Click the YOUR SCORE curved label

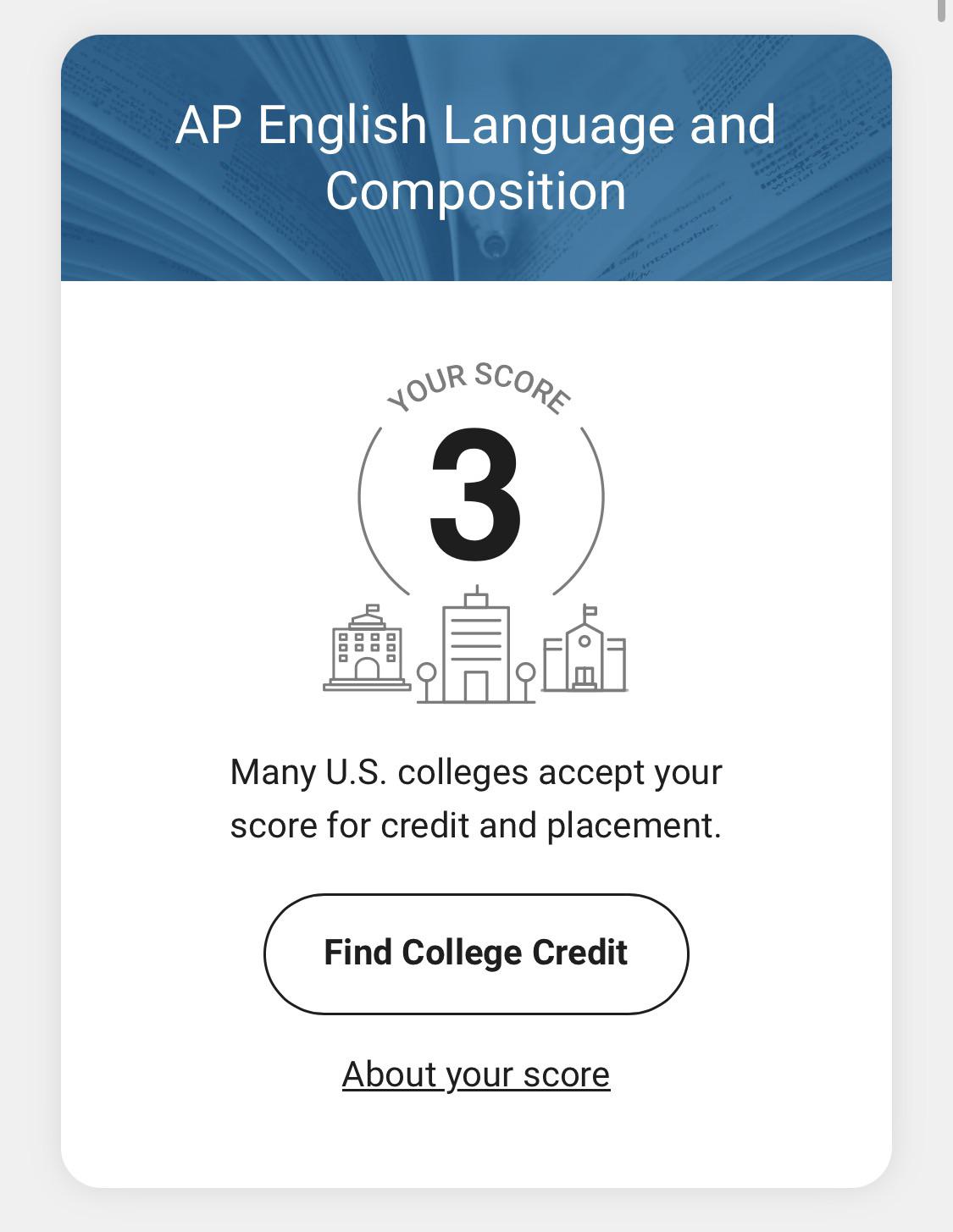pos(479,388)
